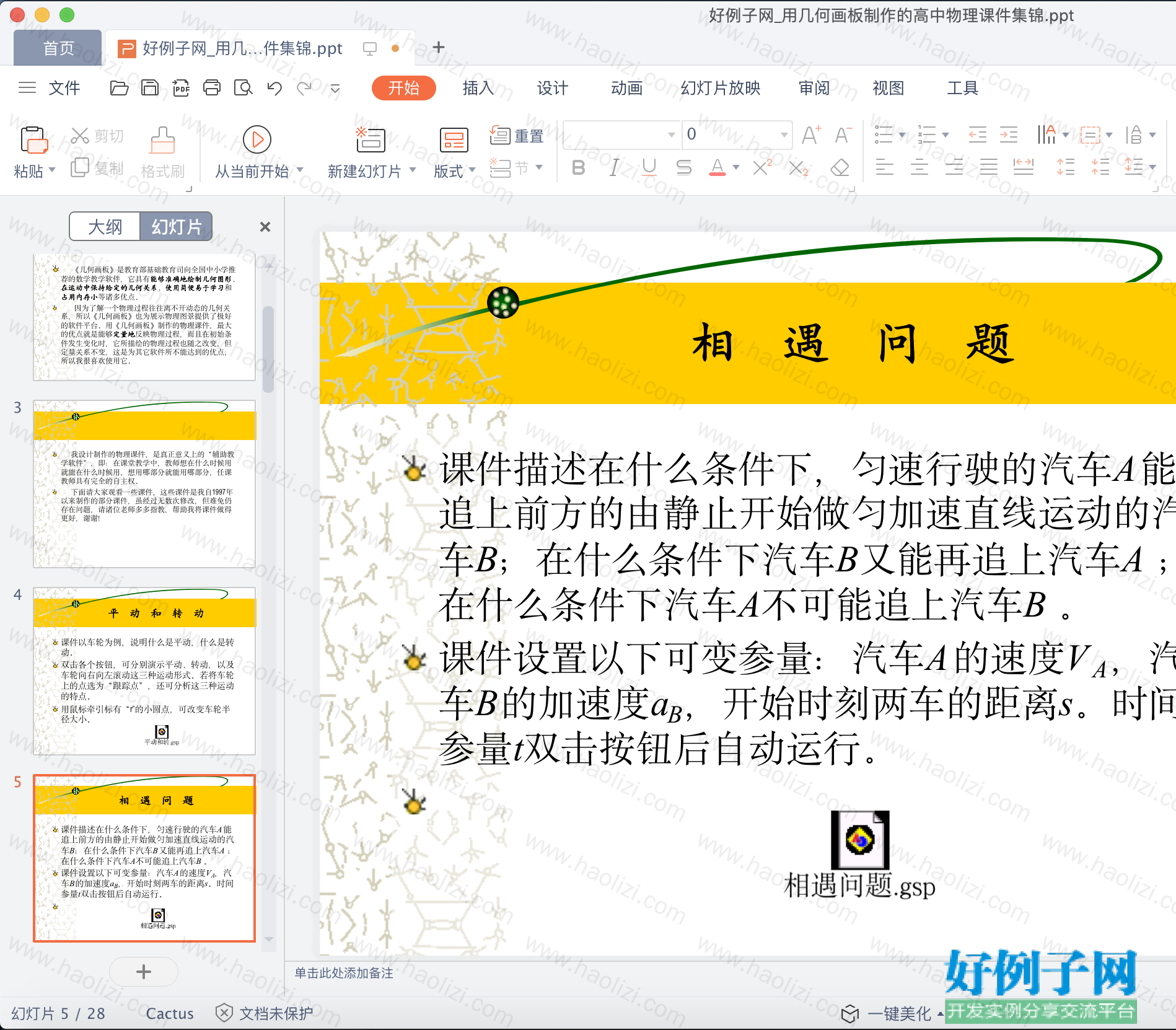Screen dimensions: 1176x1030
Task: Open the embedded 相遇问题.gsp file icon
Action: pos(859,840)
